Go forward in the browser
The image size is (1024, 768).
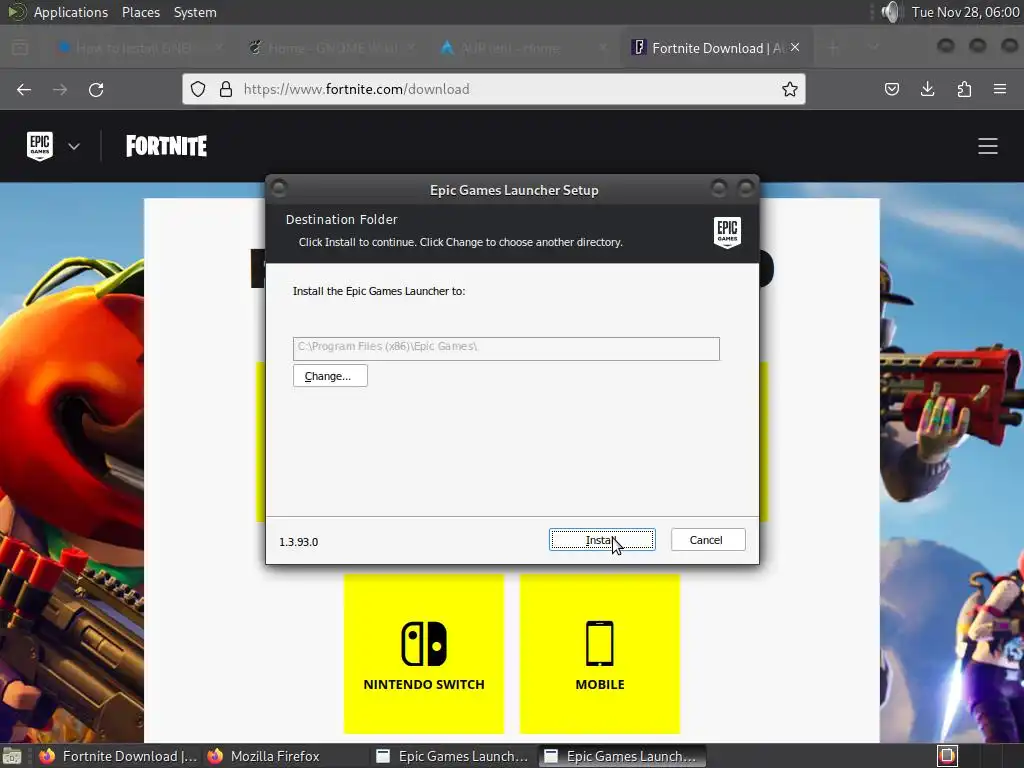click(60, 89)
